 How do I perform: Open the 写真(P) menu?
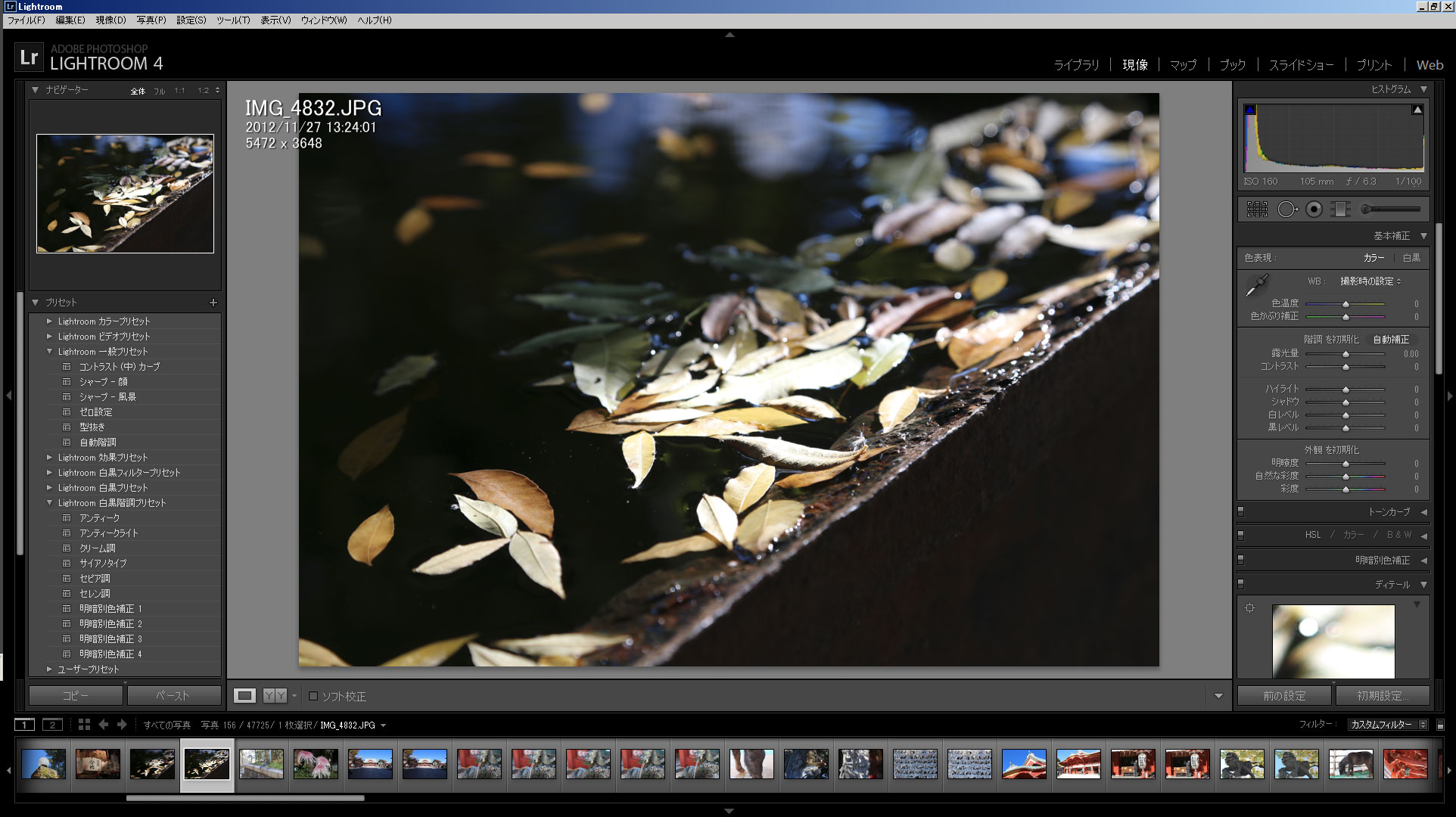tap(151, 20)
